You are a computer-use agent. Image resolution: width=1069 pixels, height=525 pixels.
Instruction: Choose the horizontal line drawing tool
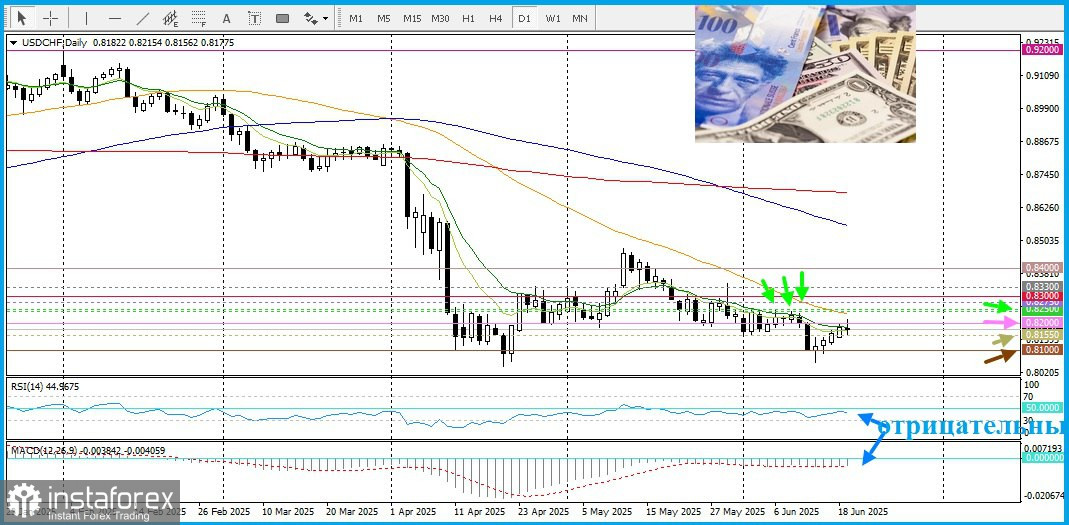115,18
